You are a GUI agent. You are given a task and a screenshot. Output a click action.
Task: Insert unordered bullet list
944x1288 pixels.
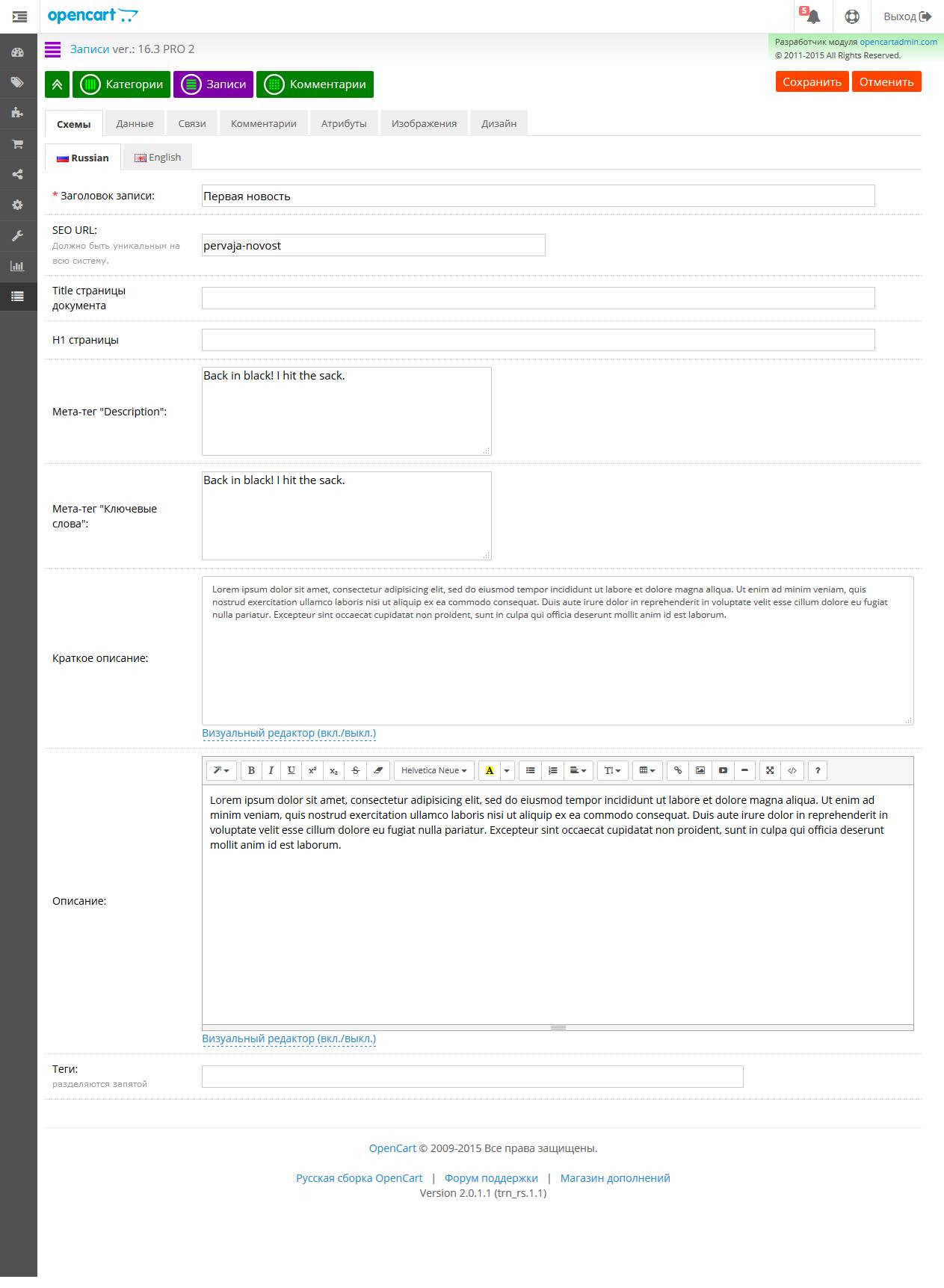pos(530,770)
